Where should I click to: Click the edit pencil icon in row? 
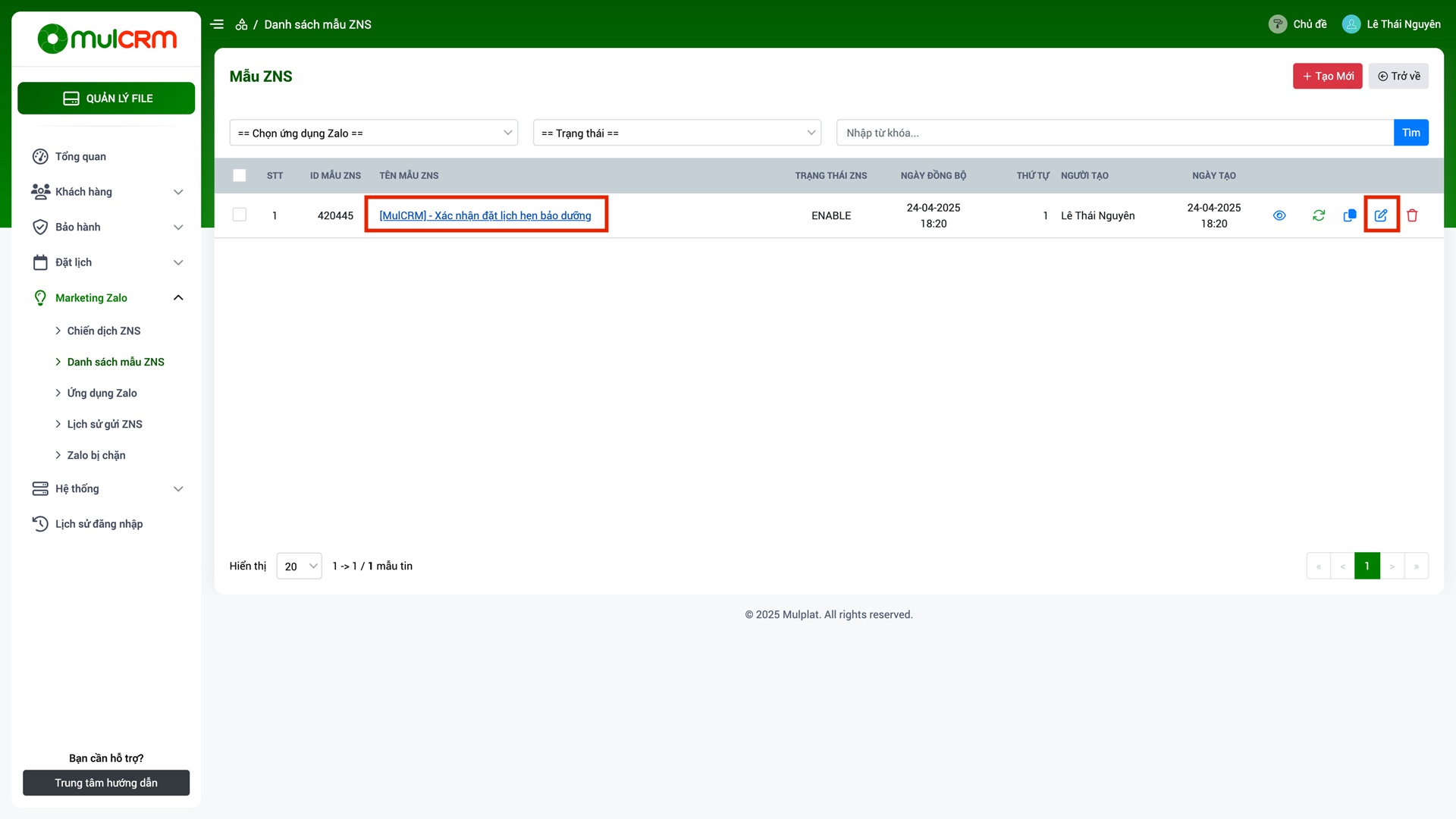1381,215
